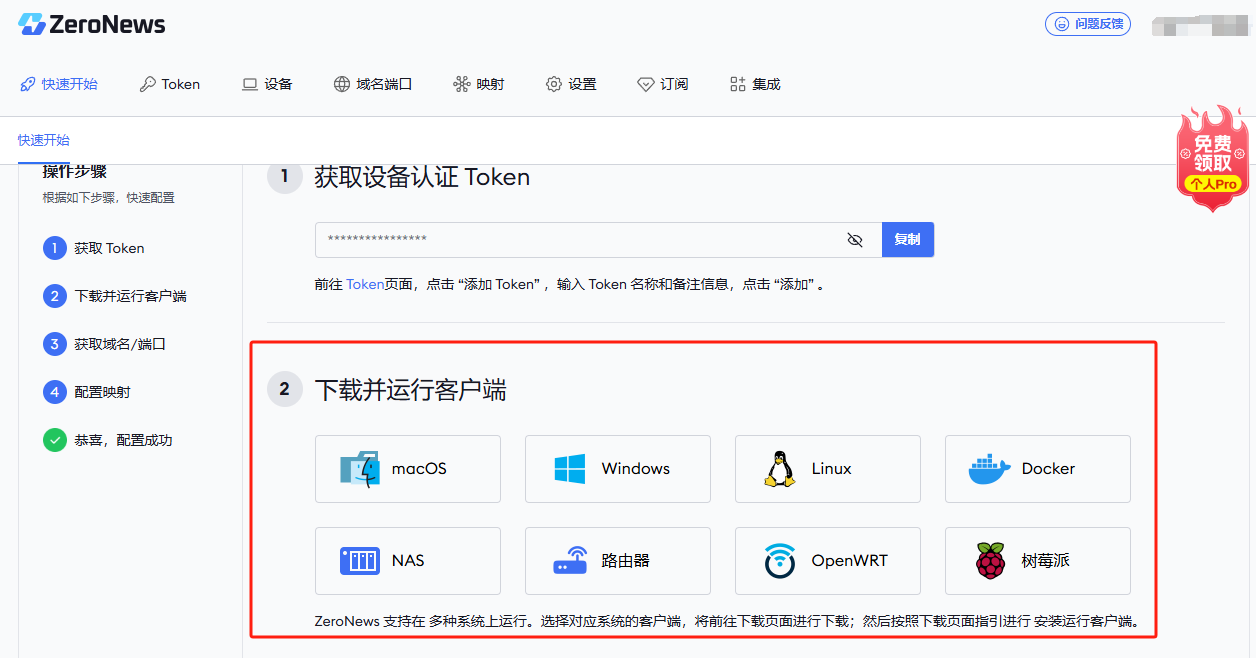Open the Docker client download option

pyautogui.click(x=1037, y=469)
